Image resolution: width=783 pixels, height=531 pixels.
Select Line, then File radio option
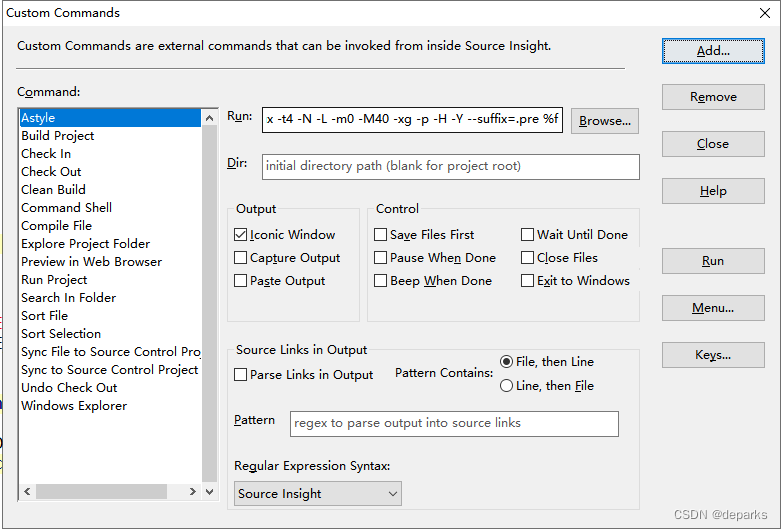507,385
